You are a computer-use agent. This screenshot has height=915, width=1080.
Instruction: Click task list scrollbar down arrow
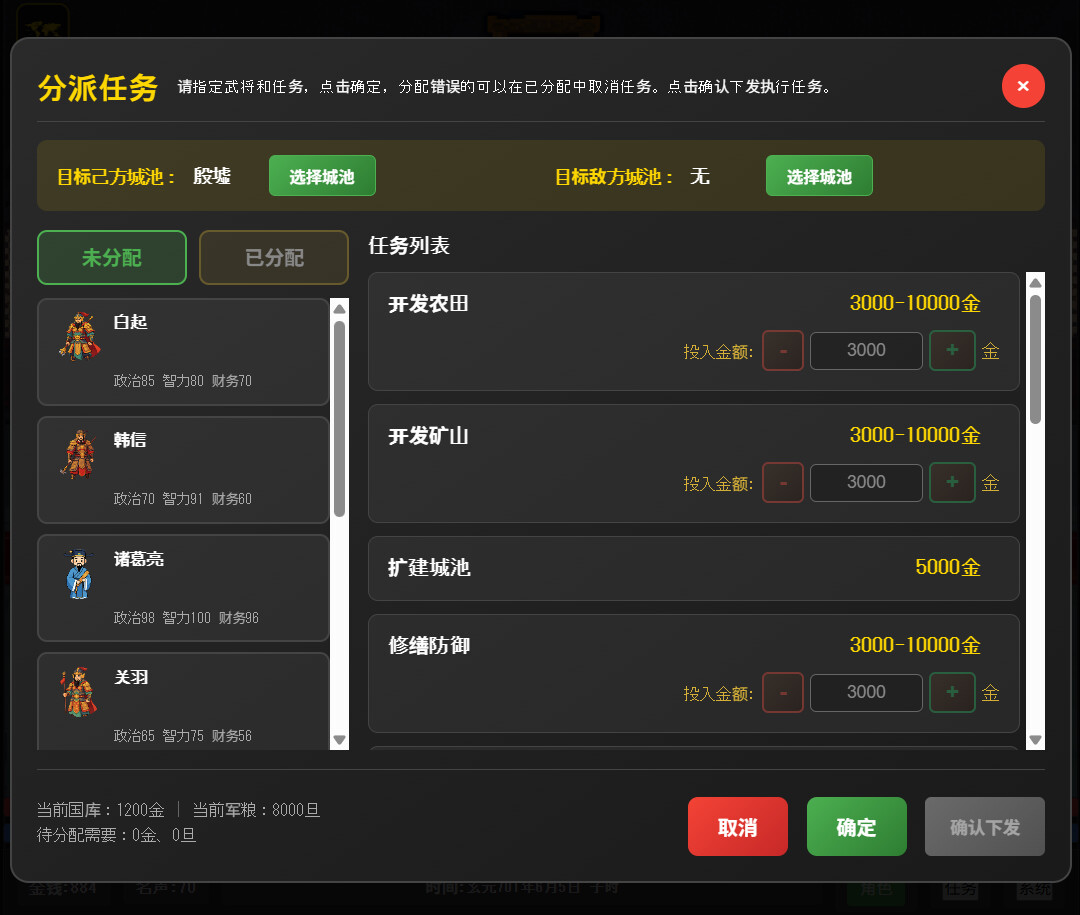(1035, 740)
